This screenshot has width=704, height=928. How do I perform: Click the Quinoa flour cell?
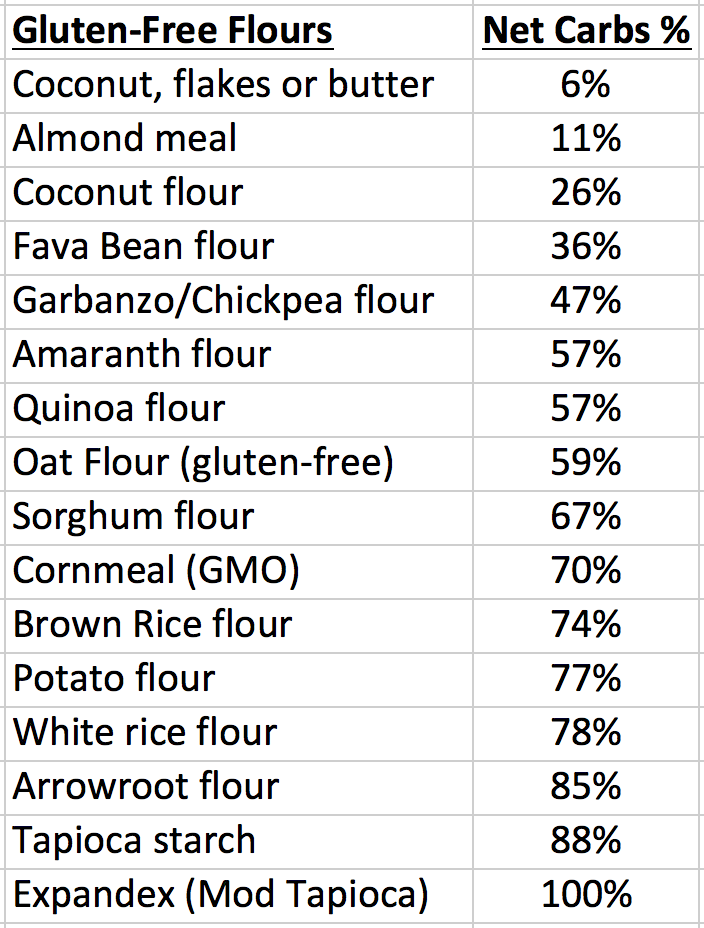239,410
